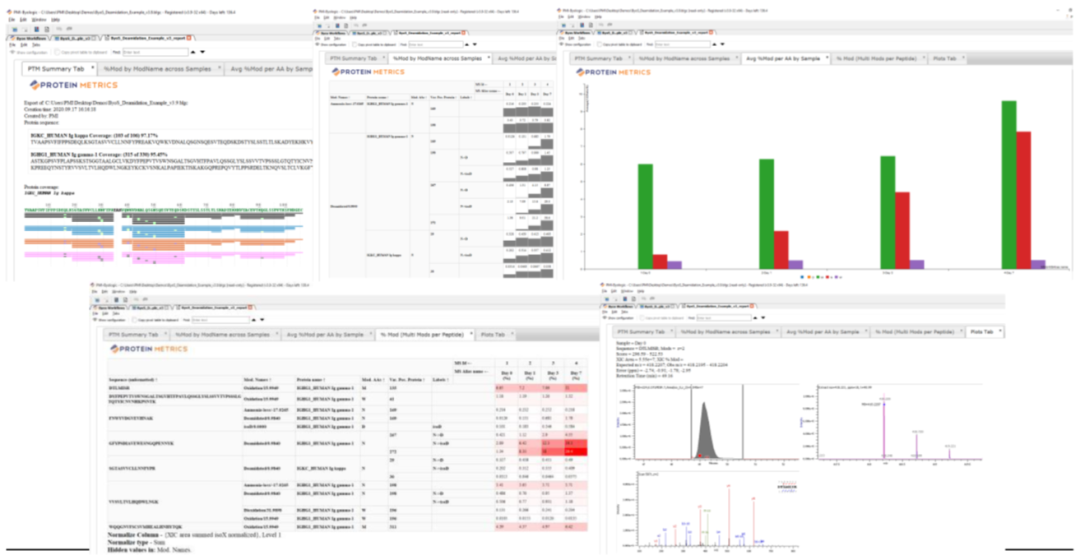This screenshot has height=560, width=1080.
Task: Open the Window menu in the top-left window
Action: coord(38,20)
